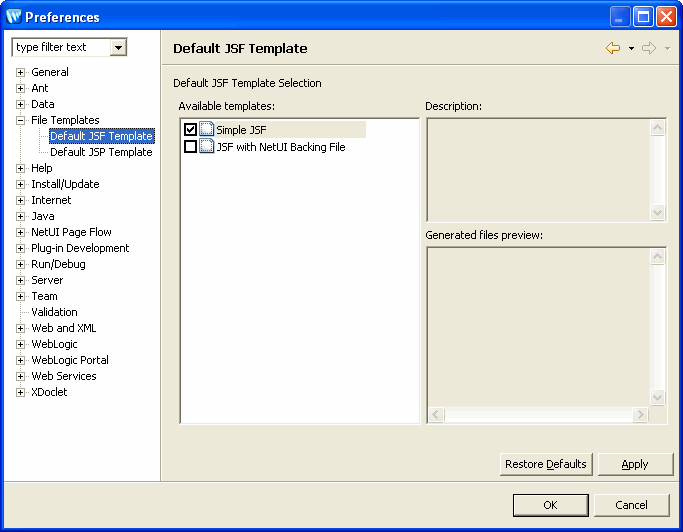Click Generated files preview scroll left arrow
This screenshot has height=532, width=683.
436,414
